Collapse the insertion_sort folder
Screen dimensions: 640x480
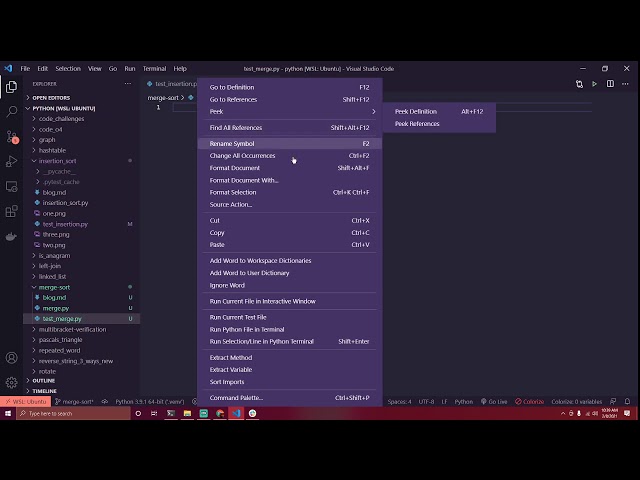pyautogui.click(x=57, y=161)
